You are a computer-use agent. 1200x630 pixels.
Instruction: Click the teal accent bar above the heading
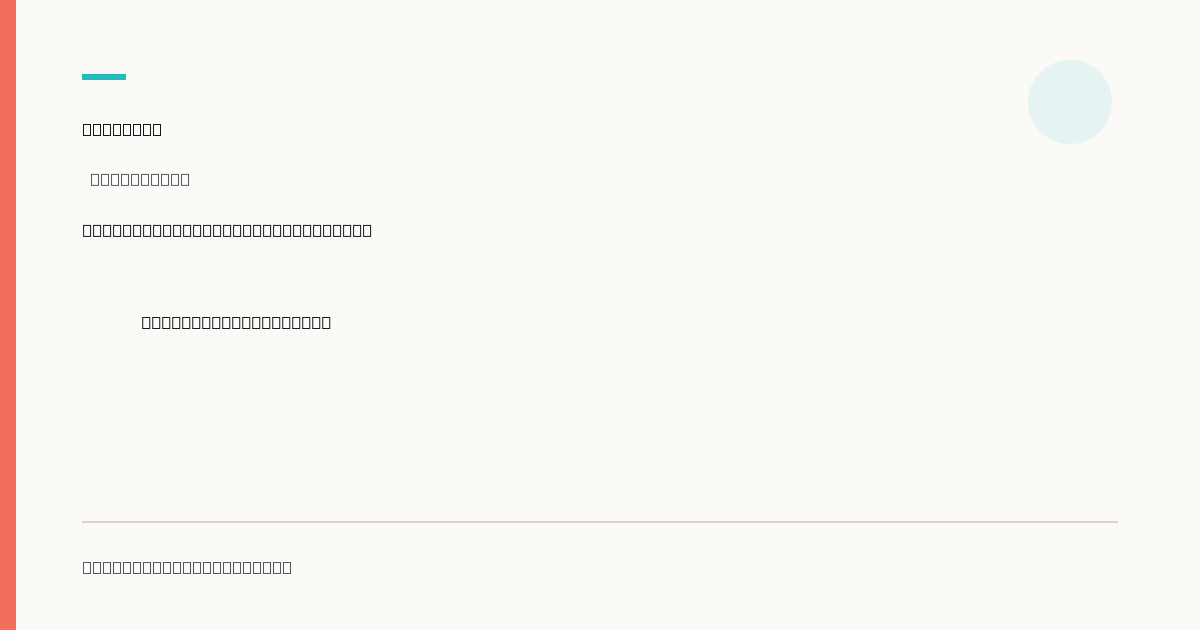click(x=104, y=77)
